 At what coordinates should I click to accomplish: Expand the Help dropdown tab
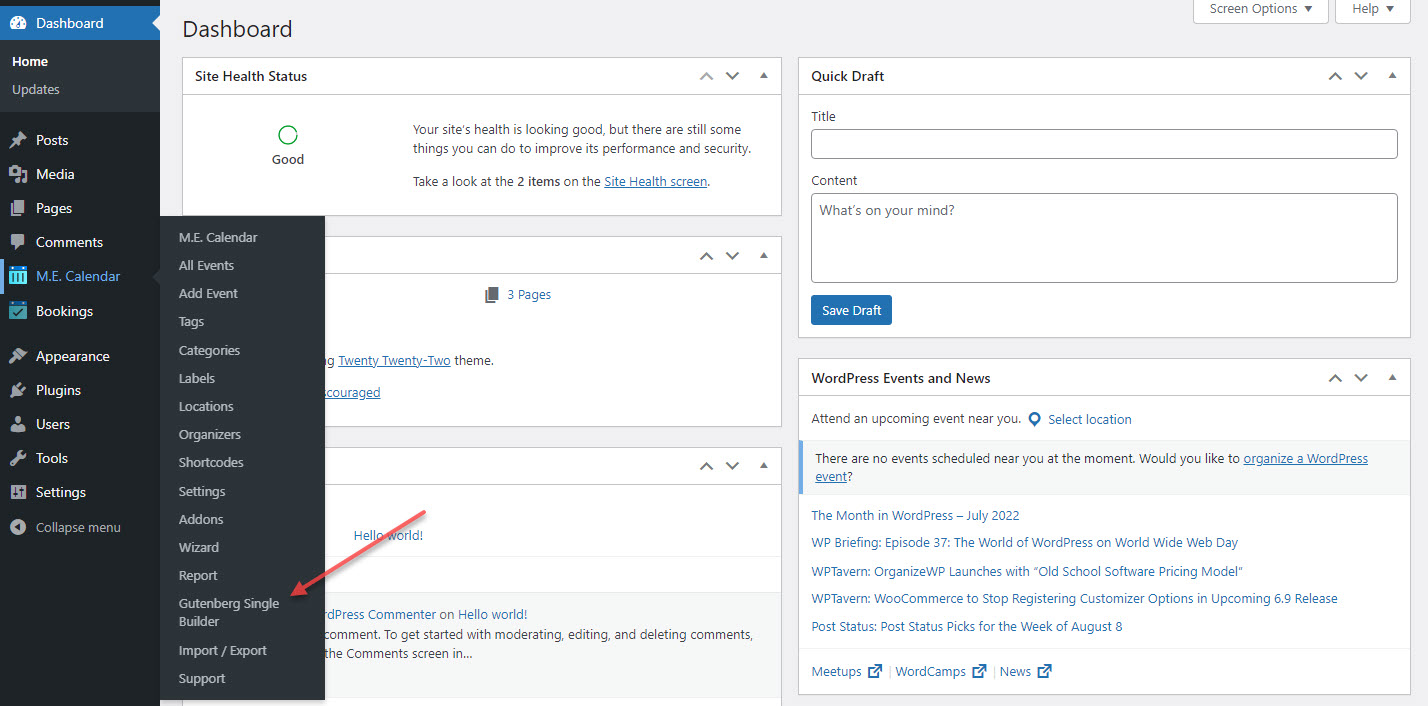[1372, 9]
